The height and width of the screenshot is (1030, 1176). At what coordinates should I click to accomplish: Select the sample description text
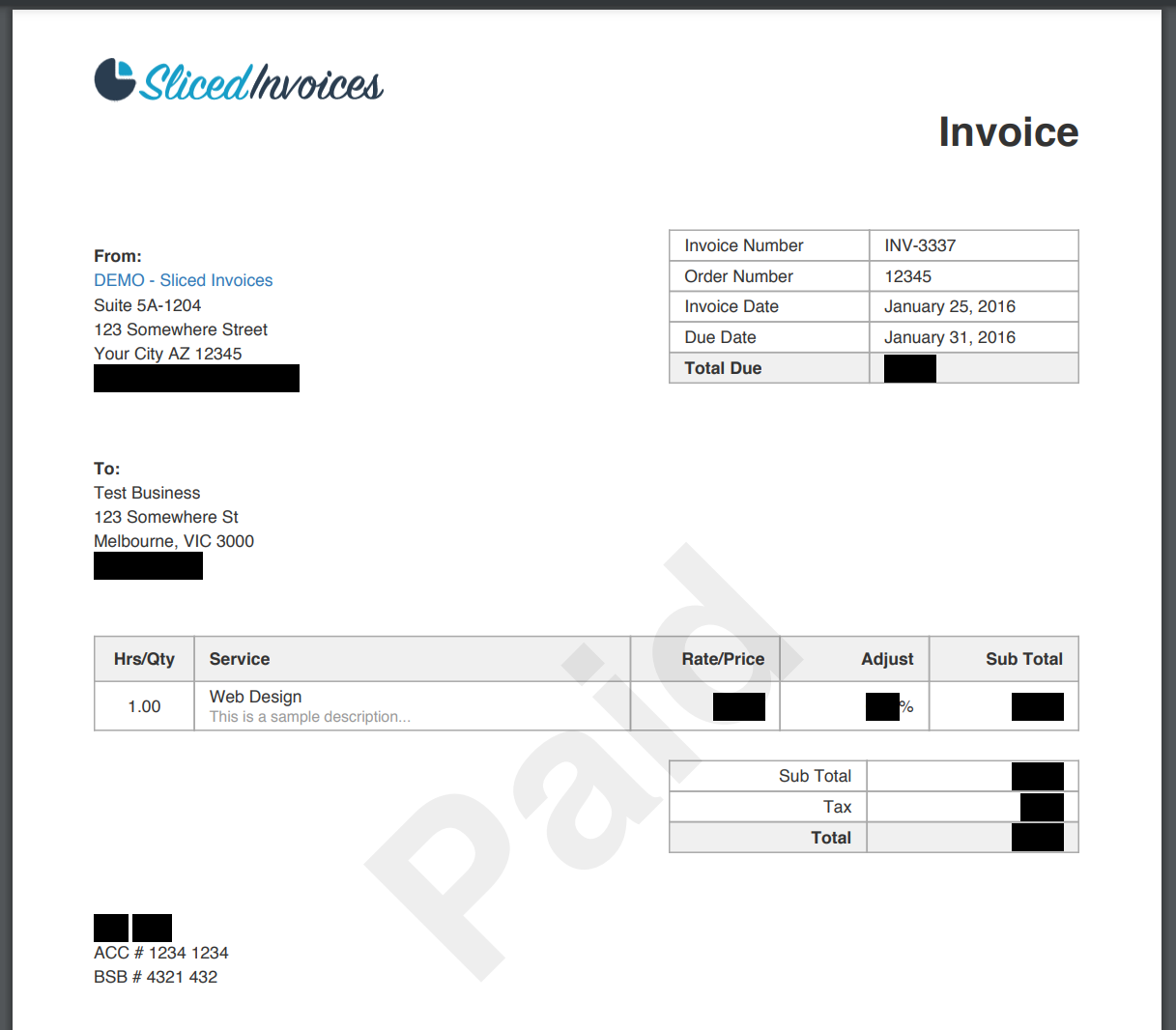pyautogui.click(x=310, y=717)
